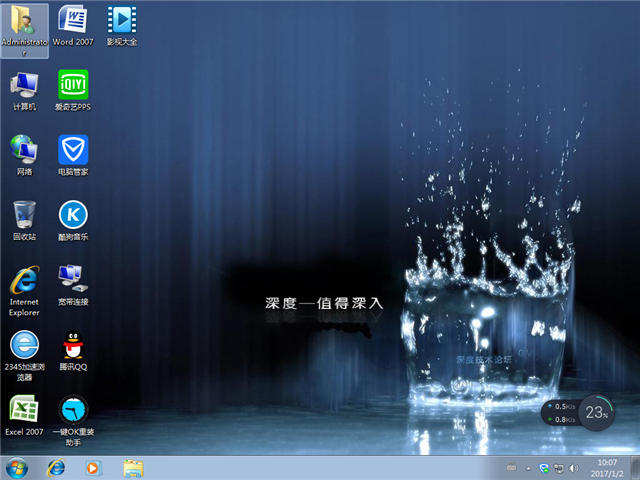The width and height of the screenshot is (640, 480).
Task: Select the 计算机 (Computer) desktop icon
Action: (x=24, y=84)
